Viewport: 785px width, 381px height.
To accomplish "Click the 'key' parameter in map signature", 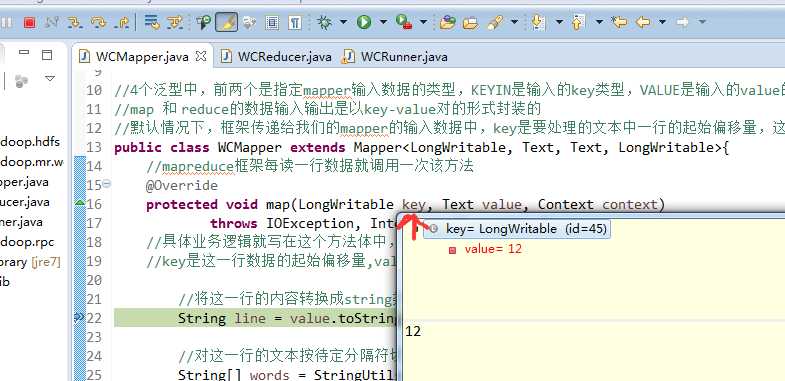I will pos(414,205).
